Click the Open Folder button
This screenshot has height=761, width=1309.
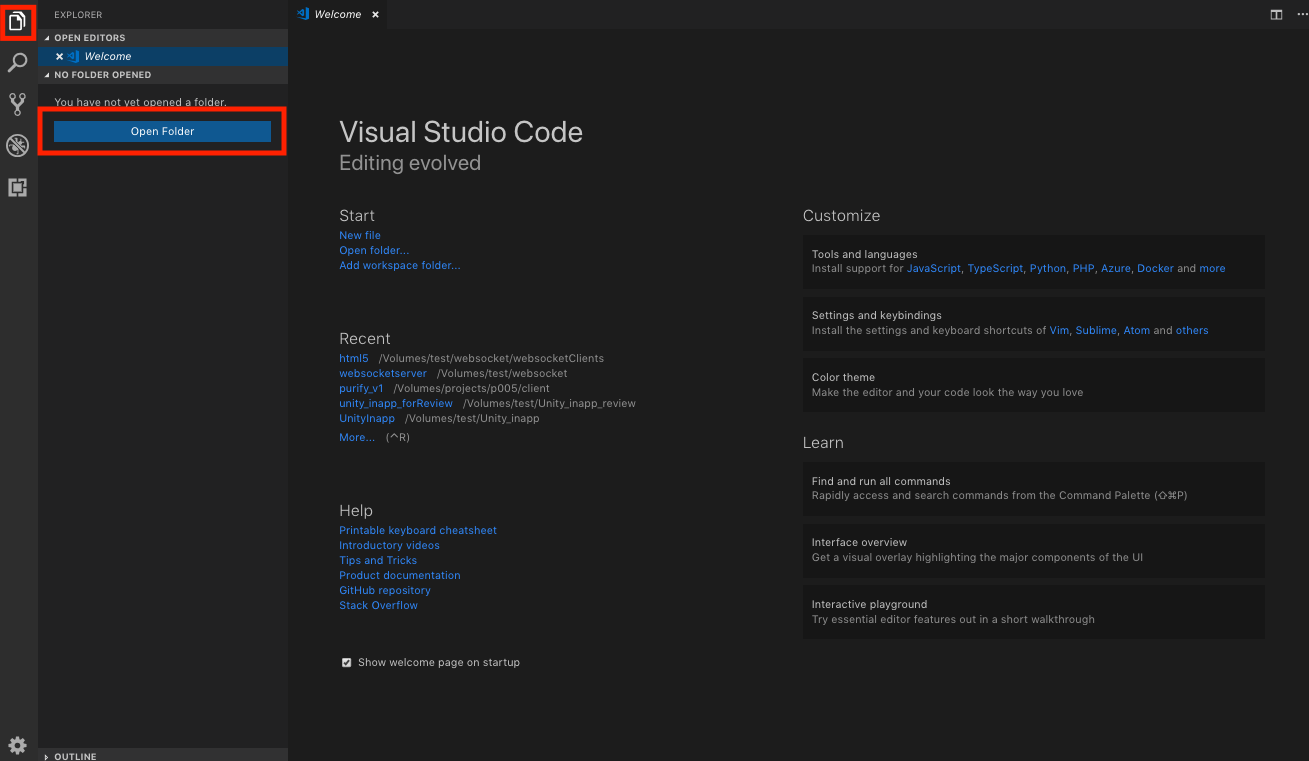point(162,131)
